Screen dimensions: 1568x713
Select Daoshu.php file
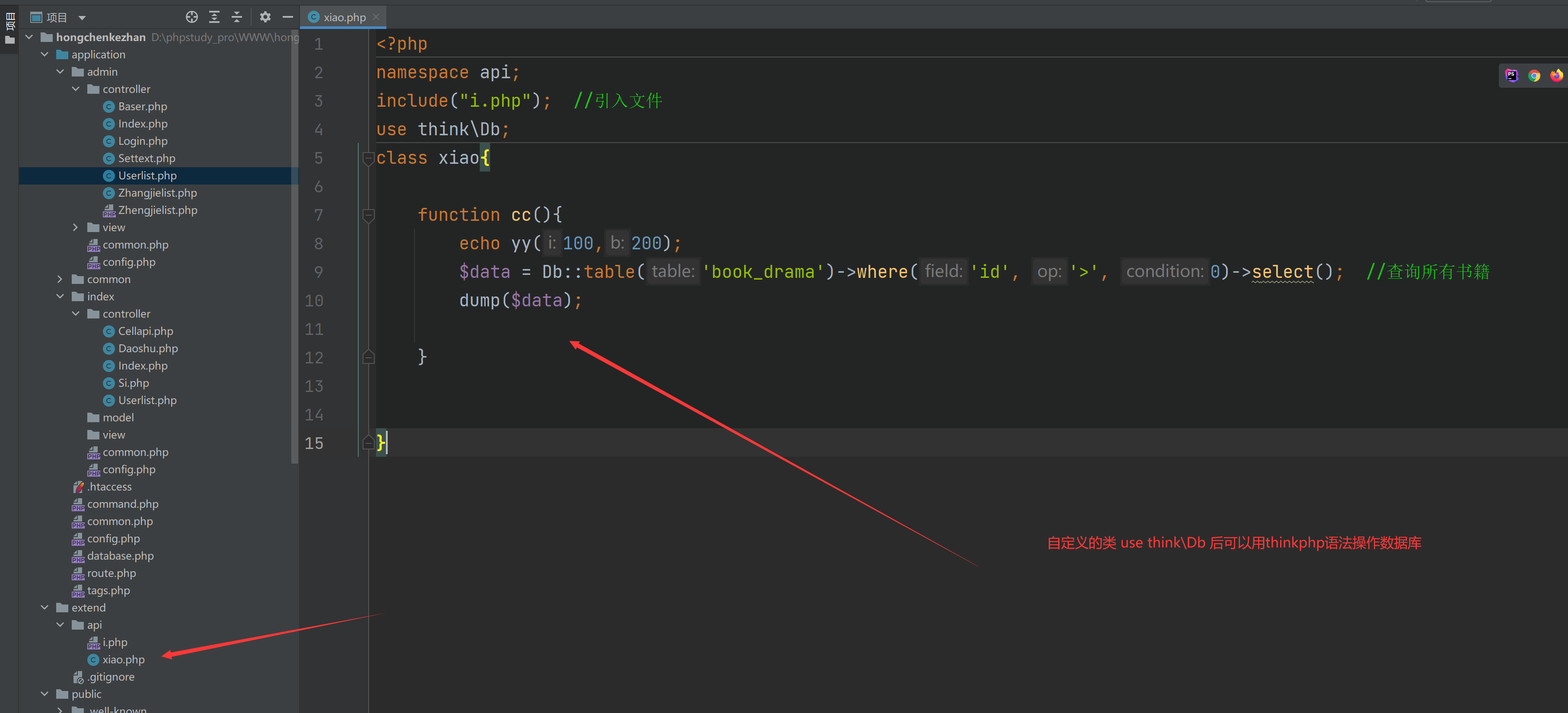coord(148,349)
